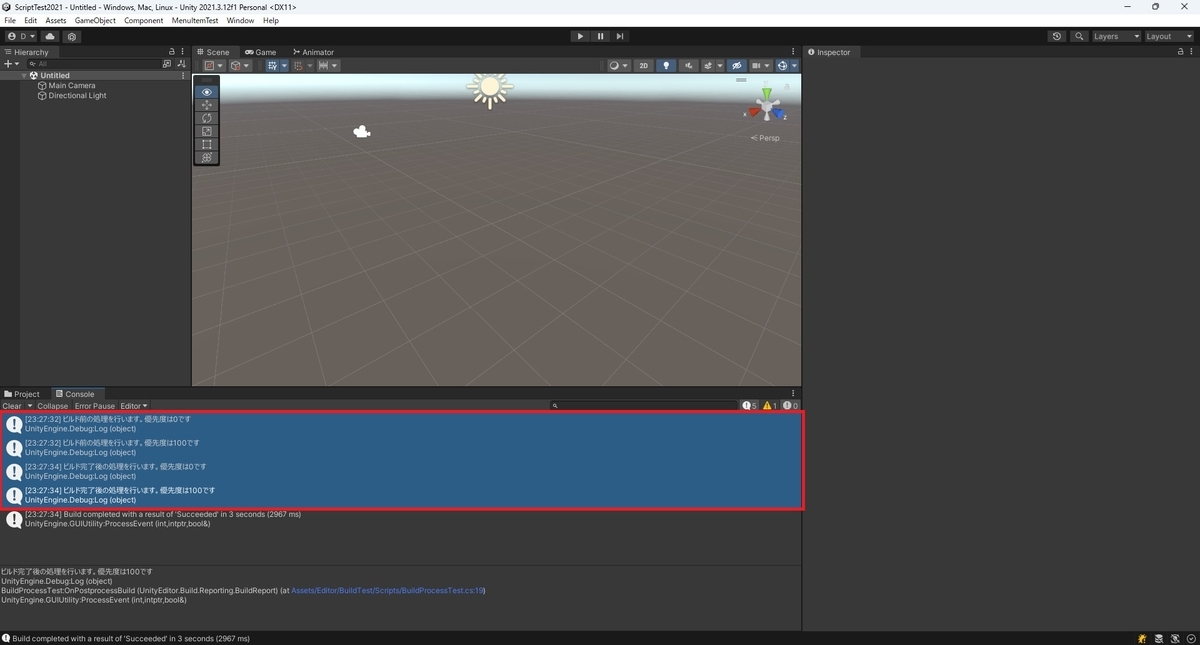Open the cloud services icon

tap(50, 36)
